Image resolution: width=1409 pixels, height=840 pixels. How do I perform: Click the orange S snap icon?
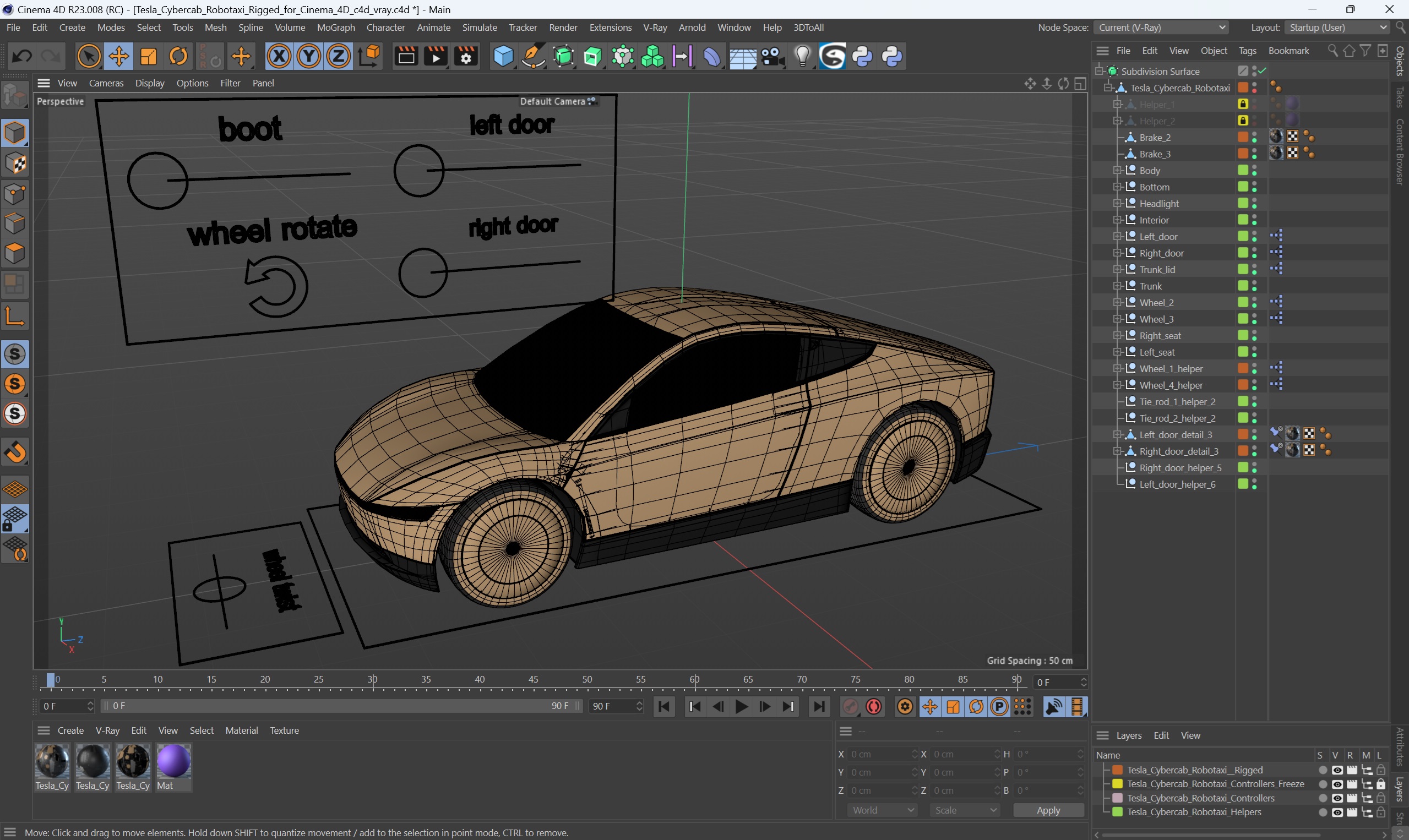pos(15,384)
